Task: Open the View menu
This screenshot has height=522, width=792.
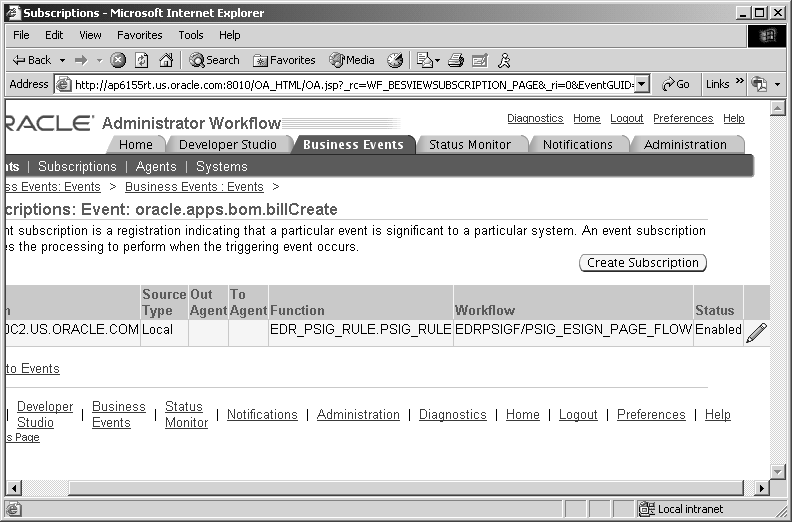Action: pos(90,35)
